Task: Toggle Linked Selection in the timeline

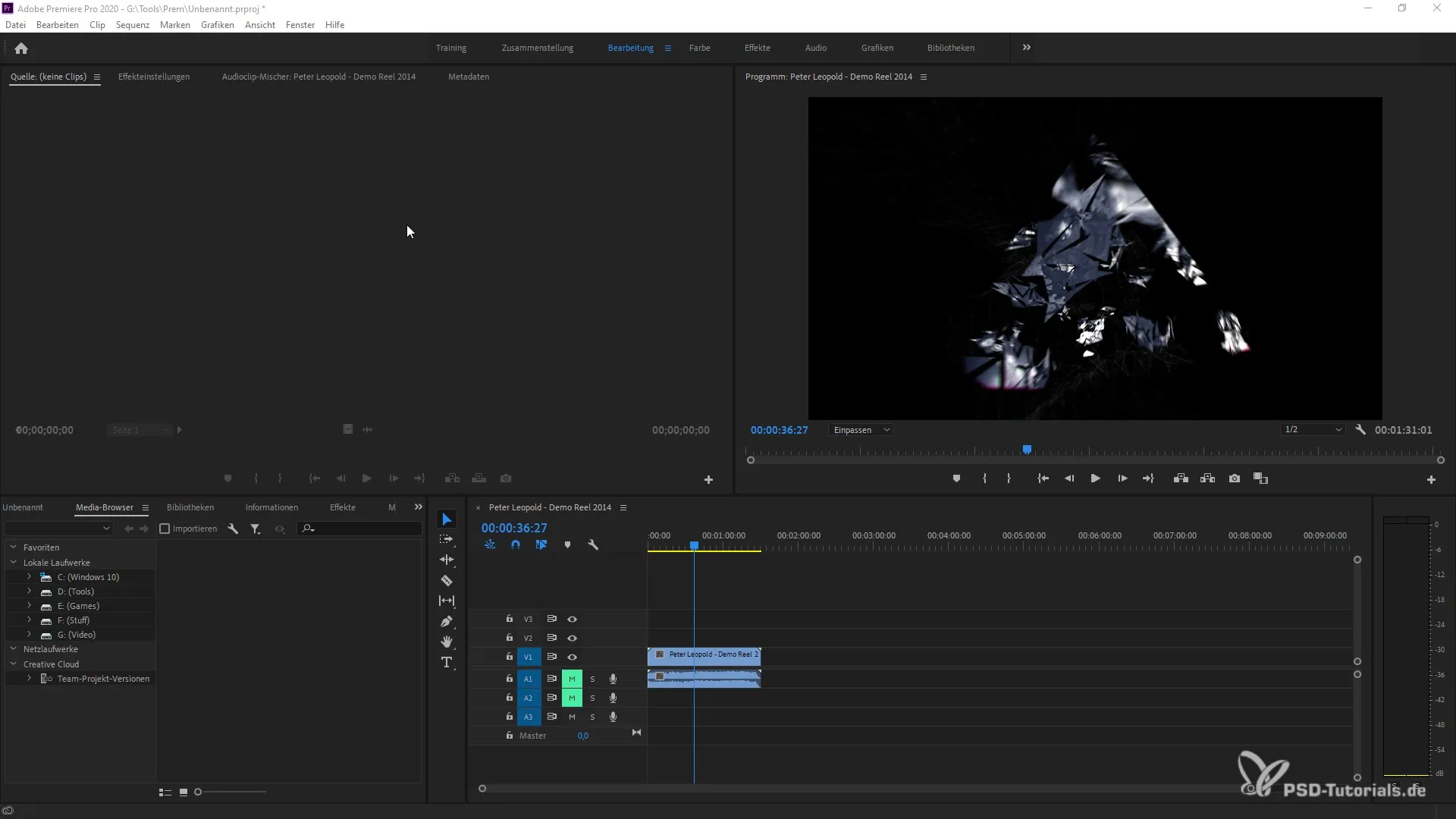Action: pos(541,544)
